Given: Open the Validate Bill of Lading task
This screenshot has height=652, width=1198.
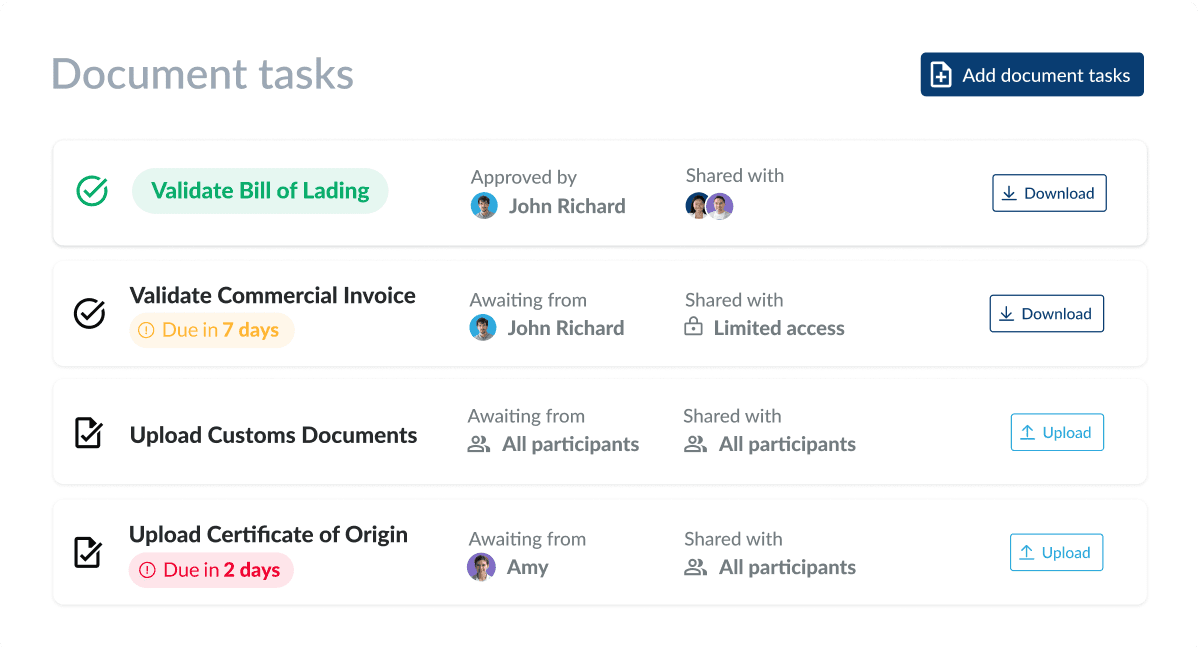Looking at the screenshot, I should pos(260,191).
